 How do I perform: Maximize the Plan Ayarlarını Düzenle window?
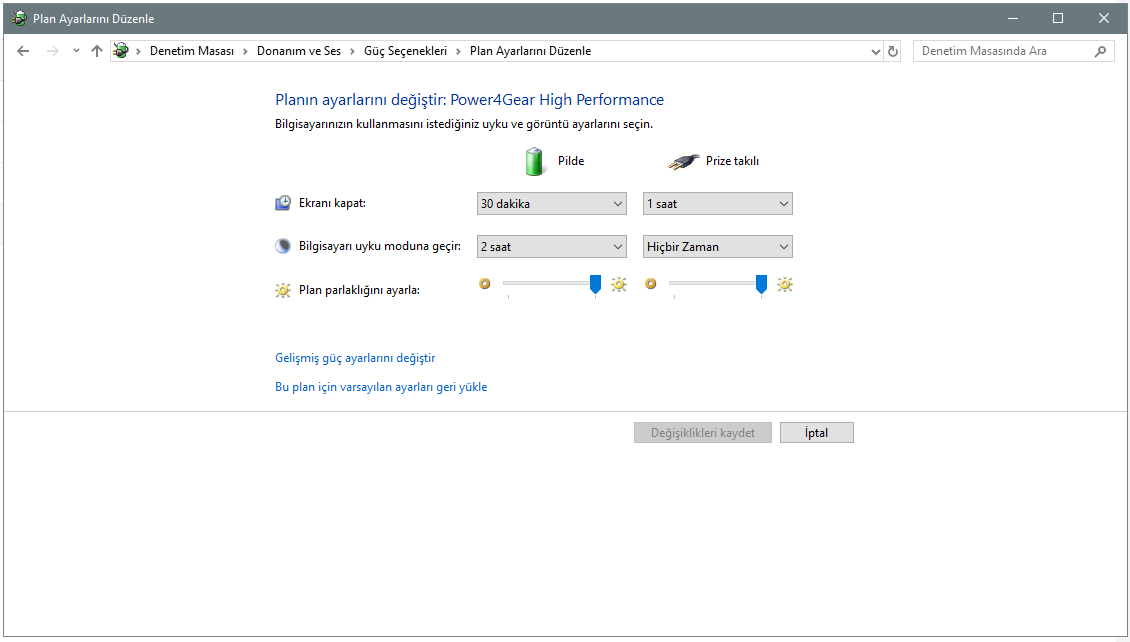[1058, 19]
